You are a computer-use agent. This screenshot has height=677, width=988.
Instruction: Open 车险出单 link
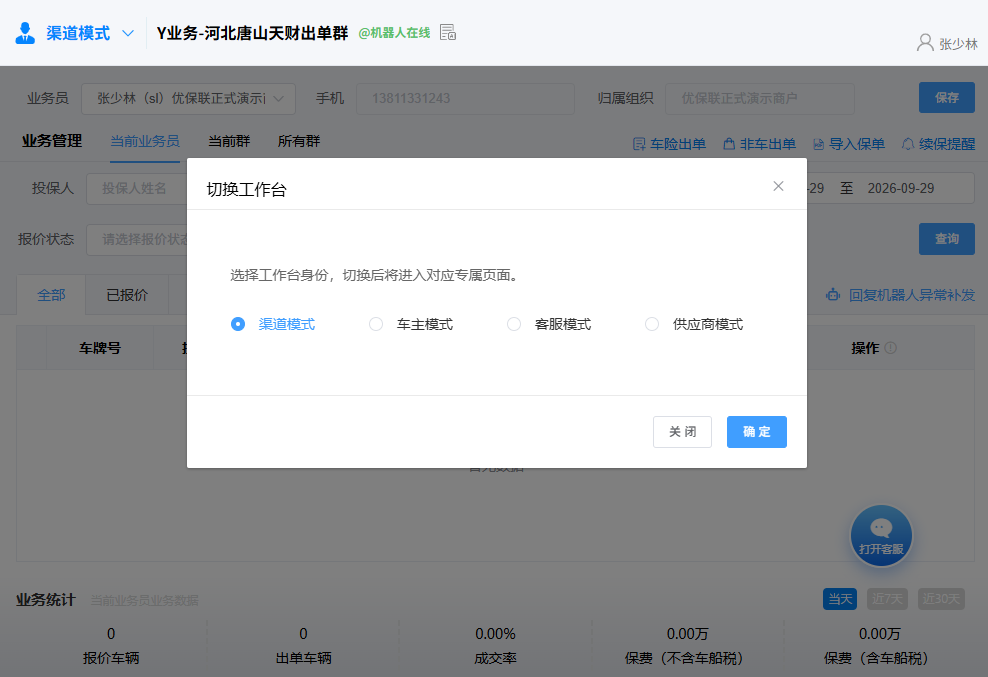677,144
